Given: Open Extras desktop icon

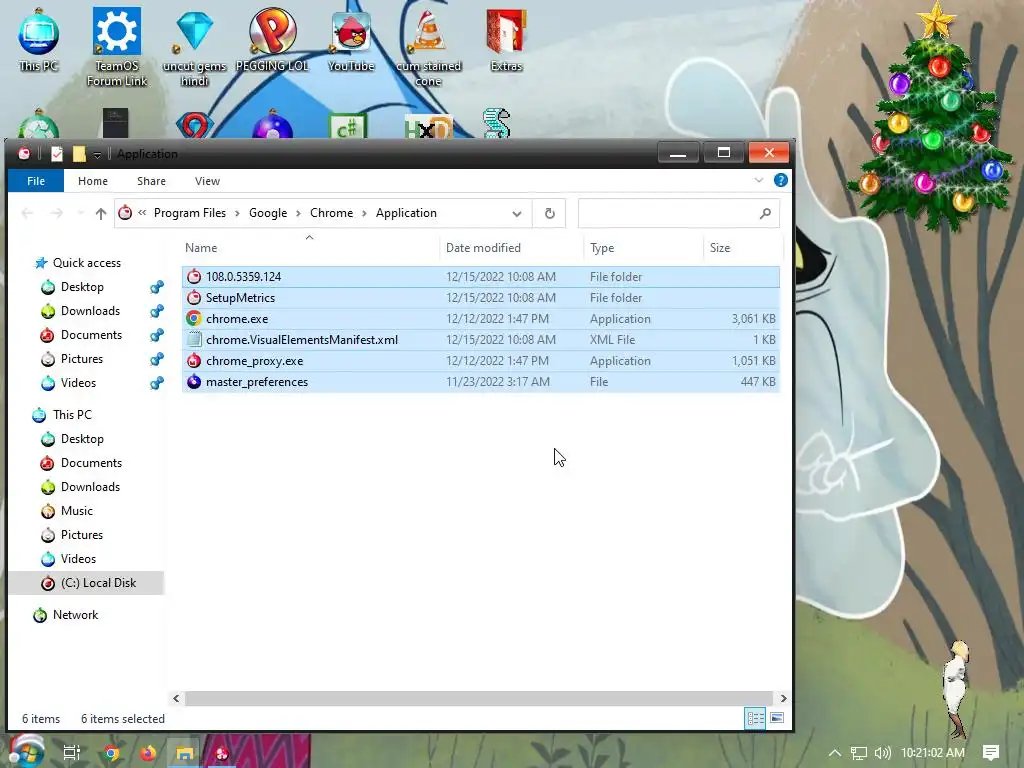Looking at the screenshot, I should (x=507, y=40).
